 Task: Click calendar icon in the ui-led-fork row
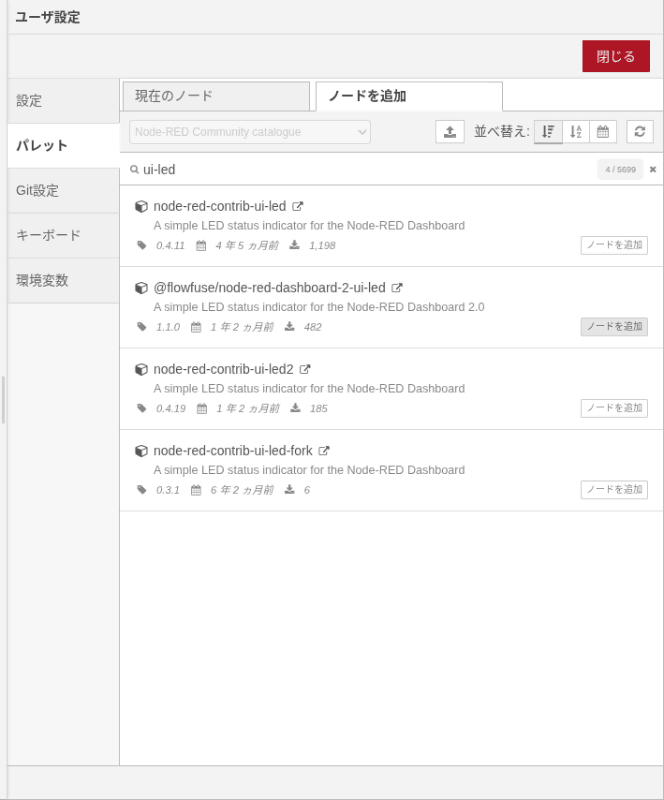tap(196, 490)
